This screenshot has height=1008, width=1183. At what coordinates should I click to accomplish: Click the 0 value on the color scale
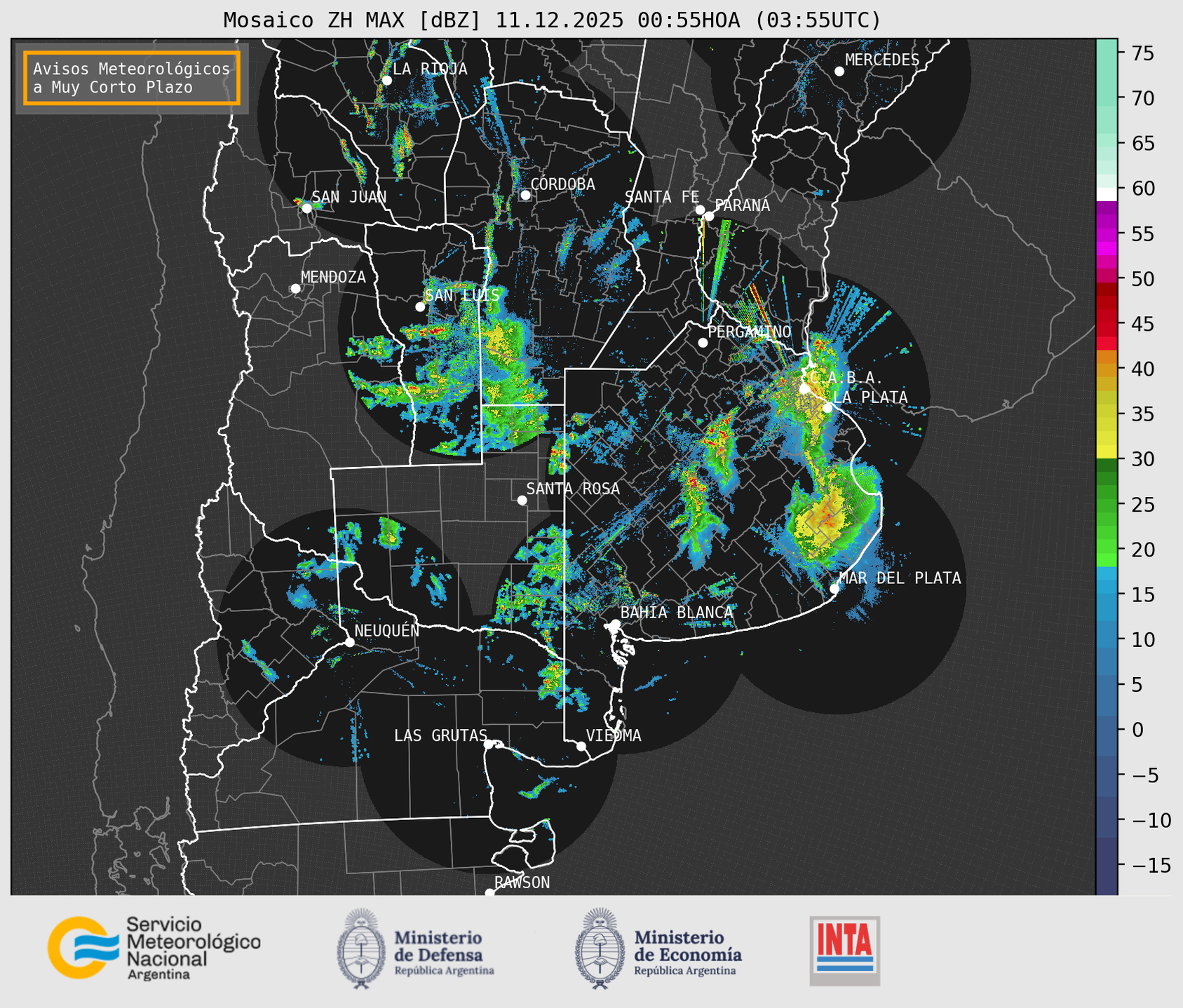[x=1137, y=730]
